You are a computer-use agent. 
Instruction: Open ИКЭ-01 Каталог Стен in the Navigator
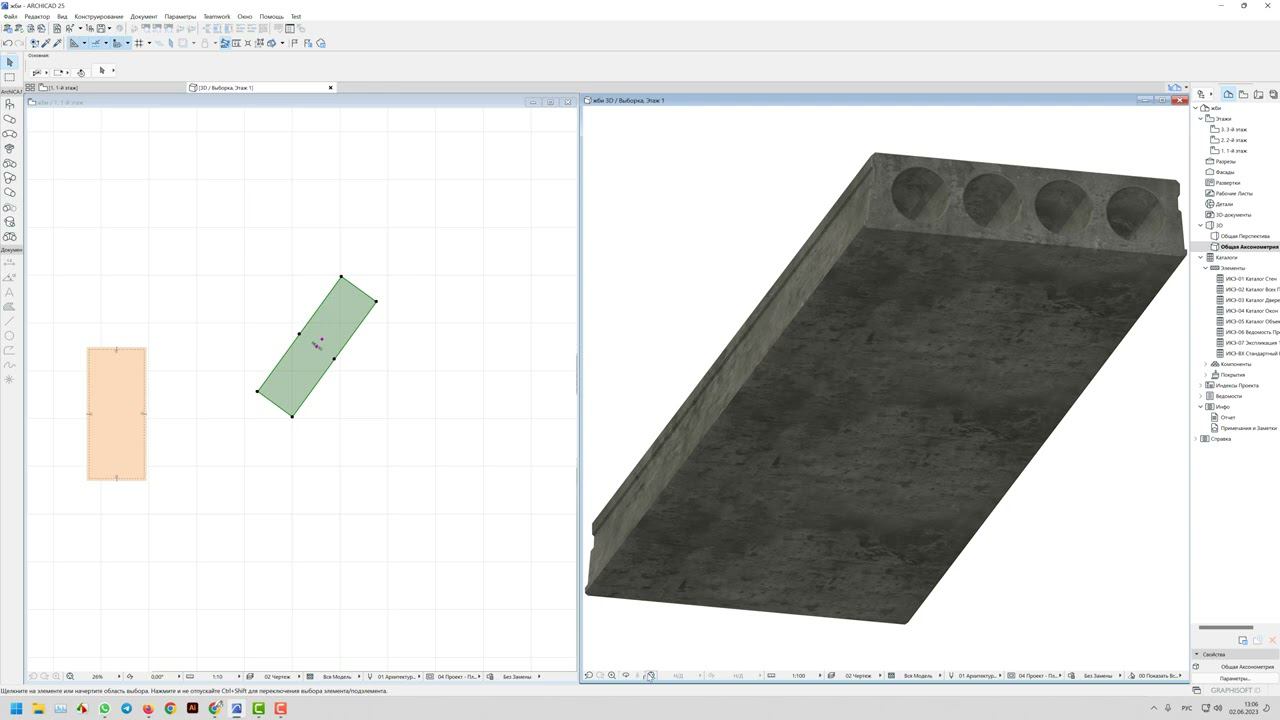point(1251,279)
